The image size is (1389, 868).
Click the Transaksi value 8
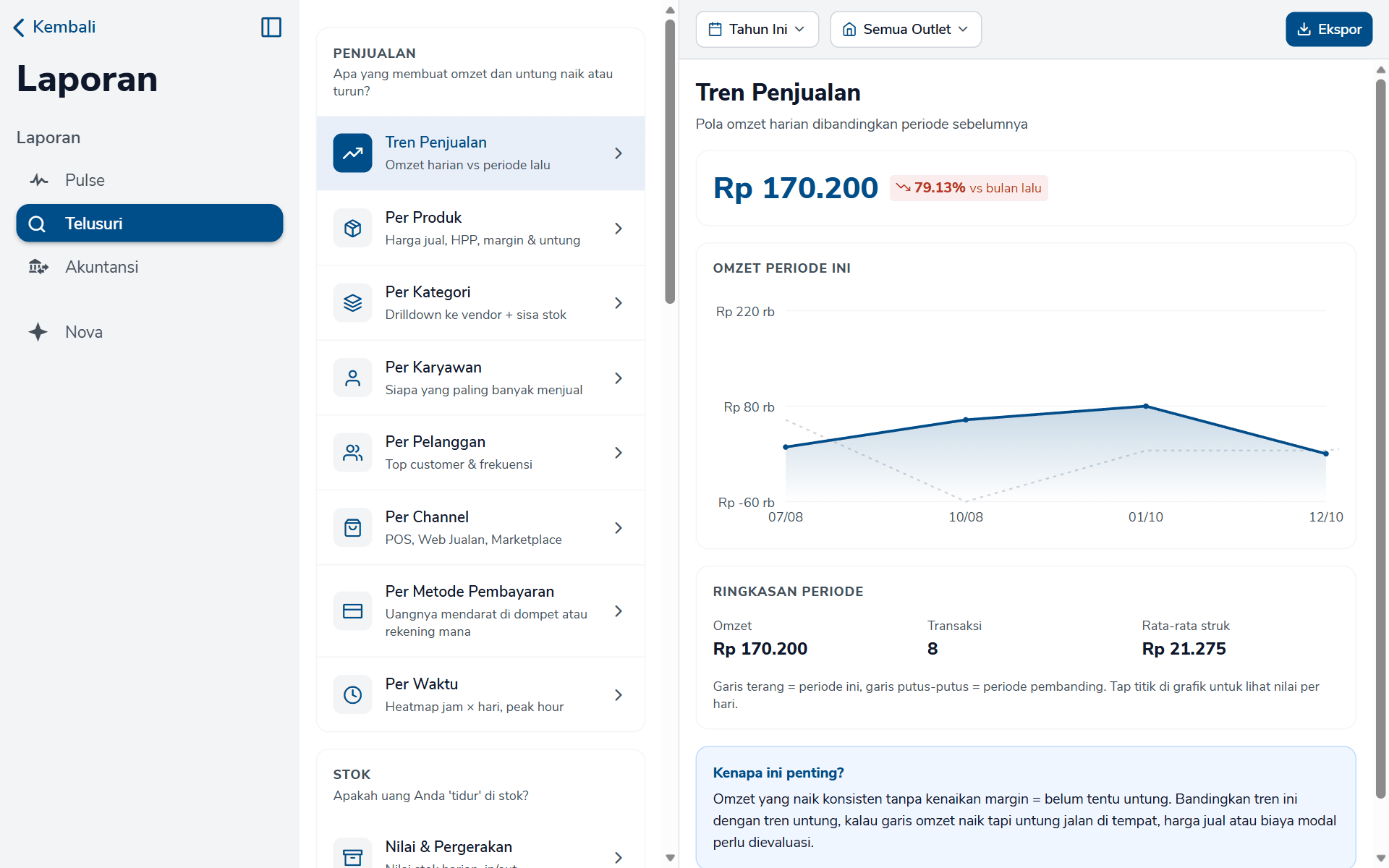pyautogui.click(x=933, y=649)
